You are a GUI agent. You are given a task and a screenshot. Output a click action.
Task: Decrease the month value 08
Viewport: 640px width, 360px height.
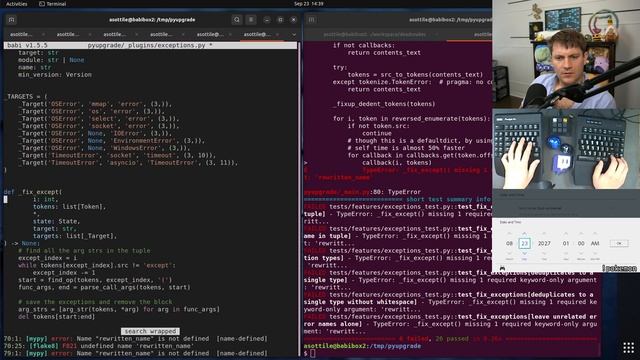pyautogui.click(x=509, y=253)
